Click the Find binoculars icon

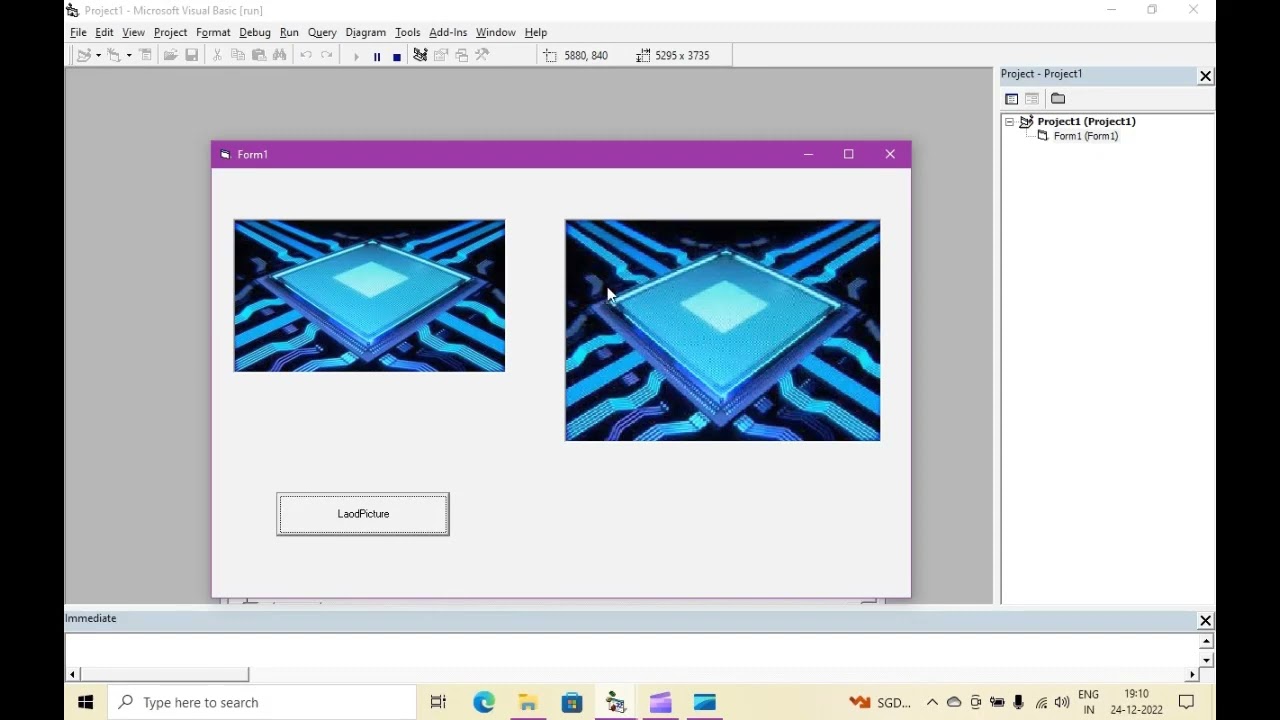click(280, 56)
